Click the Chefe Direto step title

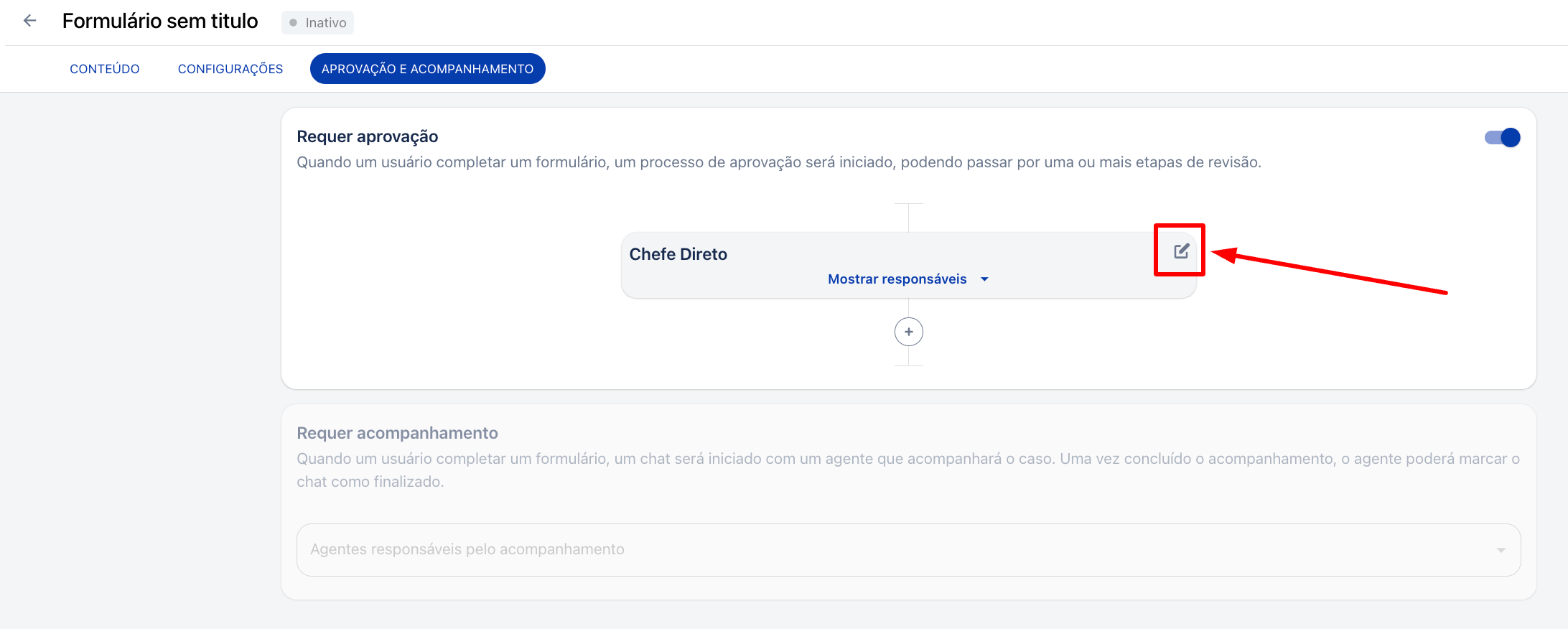point(678,254)
